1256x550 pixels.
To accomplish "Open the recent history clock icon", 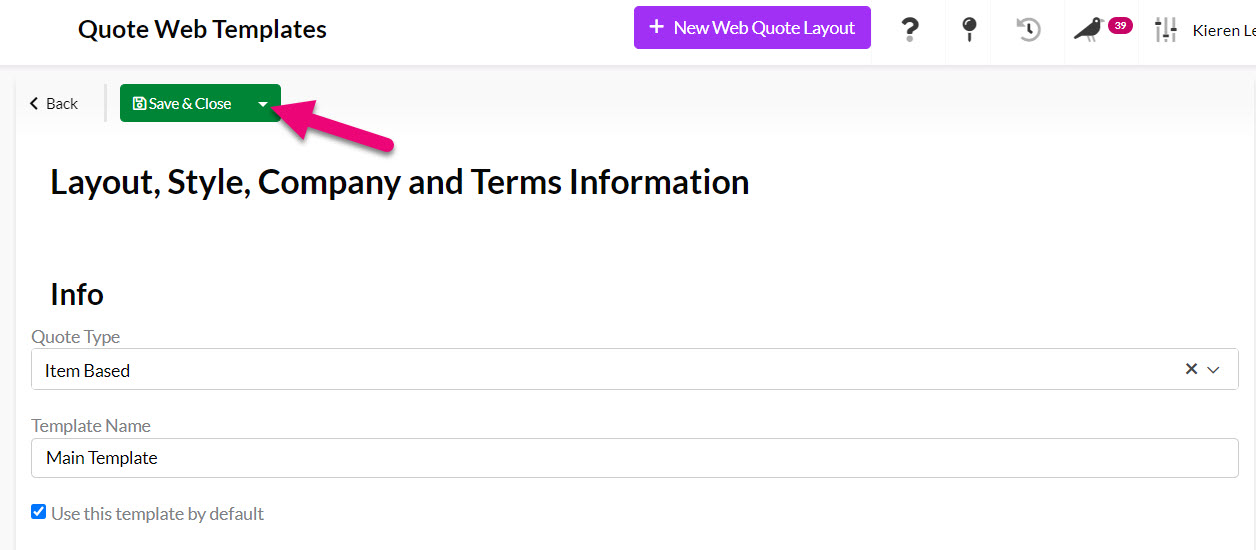I will pyautogui.click(x=1028, y=30).
